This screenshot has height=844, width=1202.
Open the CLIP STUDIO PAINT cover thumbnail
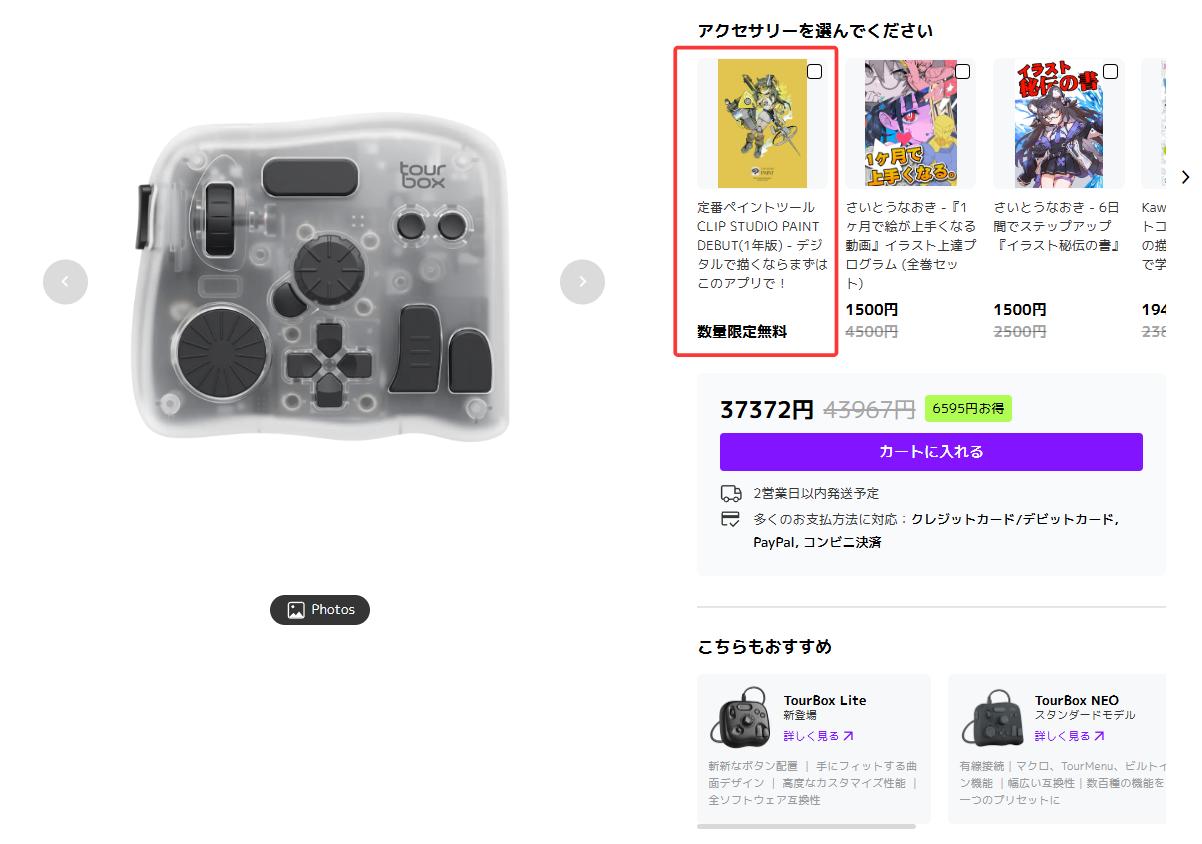[762, 123]
